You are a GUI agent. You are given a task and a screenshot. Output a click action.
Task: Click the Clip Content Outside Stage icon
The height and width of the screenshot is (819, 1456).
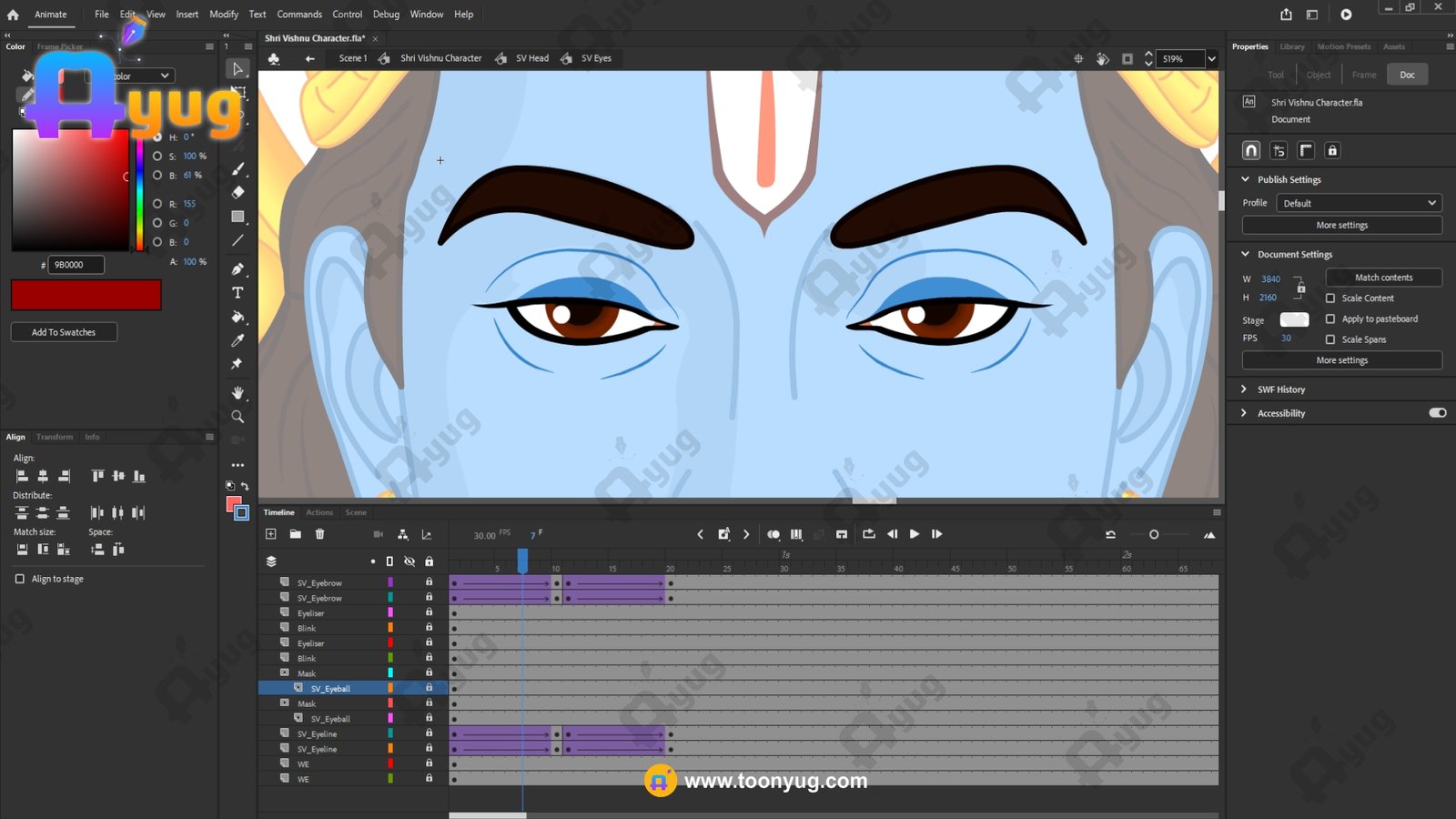coord(1127,58)
